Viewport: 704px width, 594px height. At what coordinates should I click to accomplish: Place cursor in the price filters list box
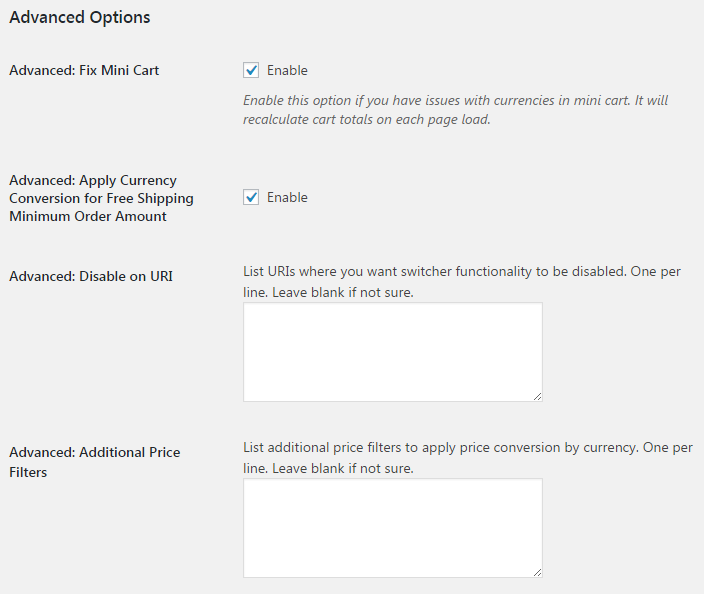[392, 528]
